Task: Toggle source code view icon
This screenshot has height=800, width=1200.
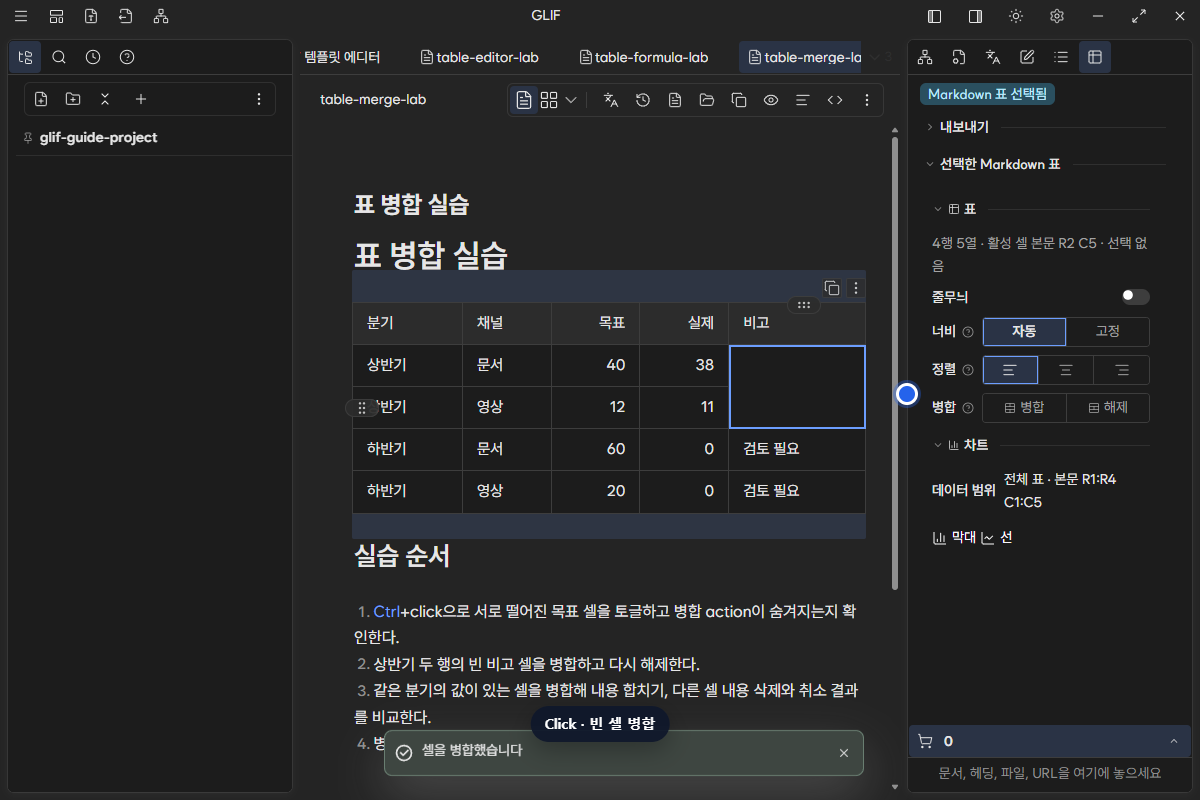Action: click(x=835, y=100)
